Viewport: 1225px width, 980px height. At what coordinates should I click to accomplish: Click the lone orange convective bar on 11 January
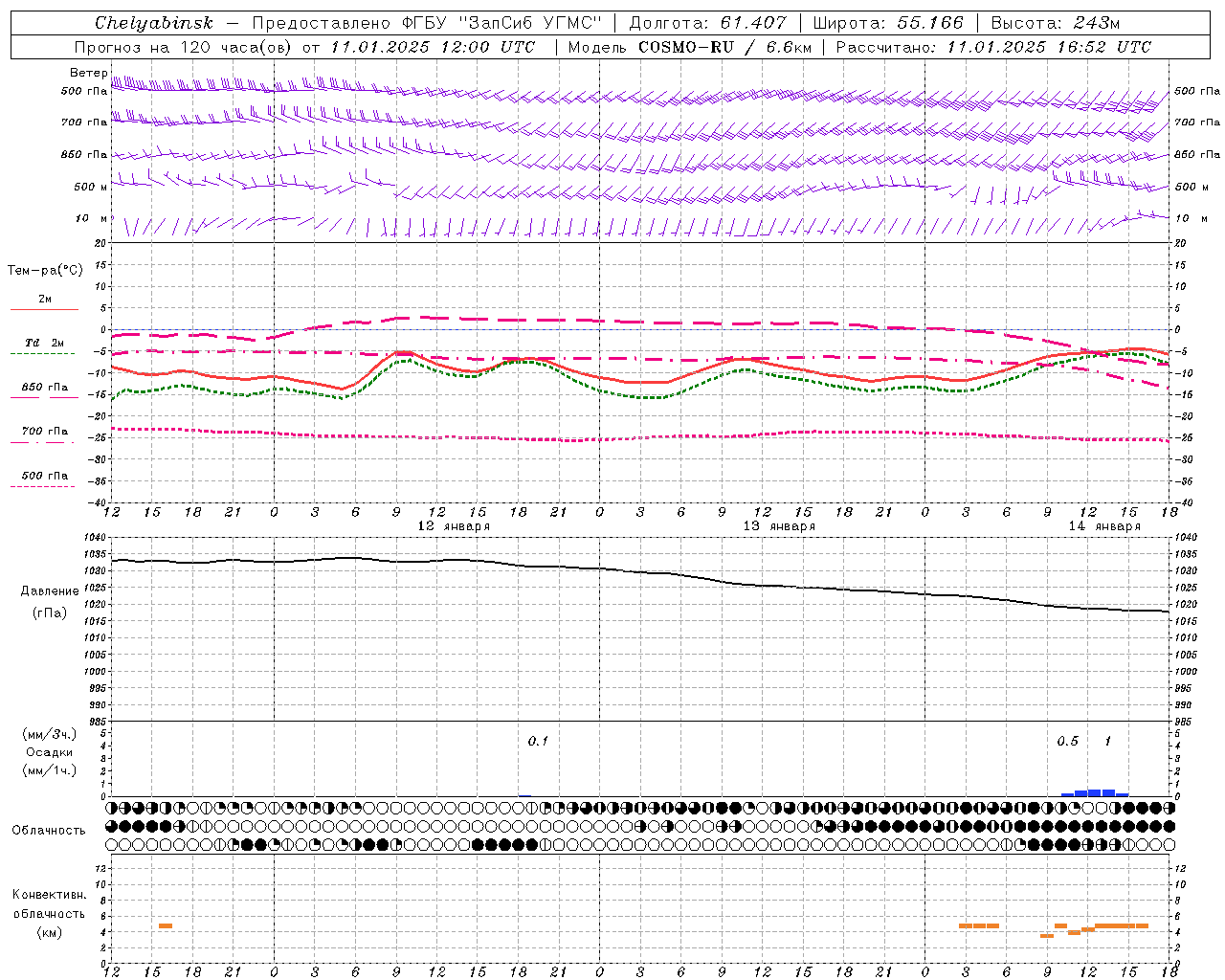[166, 925]
